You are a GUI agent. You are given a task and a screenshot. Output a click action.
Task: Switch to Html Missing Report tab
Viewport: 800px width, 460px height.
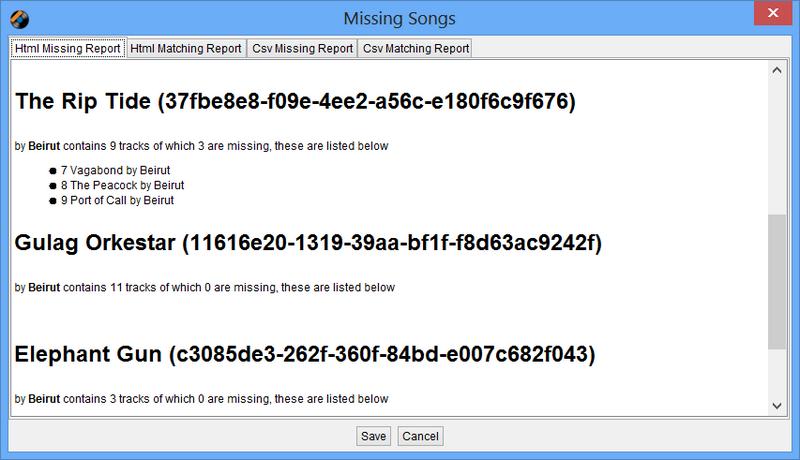click(68, 48)
